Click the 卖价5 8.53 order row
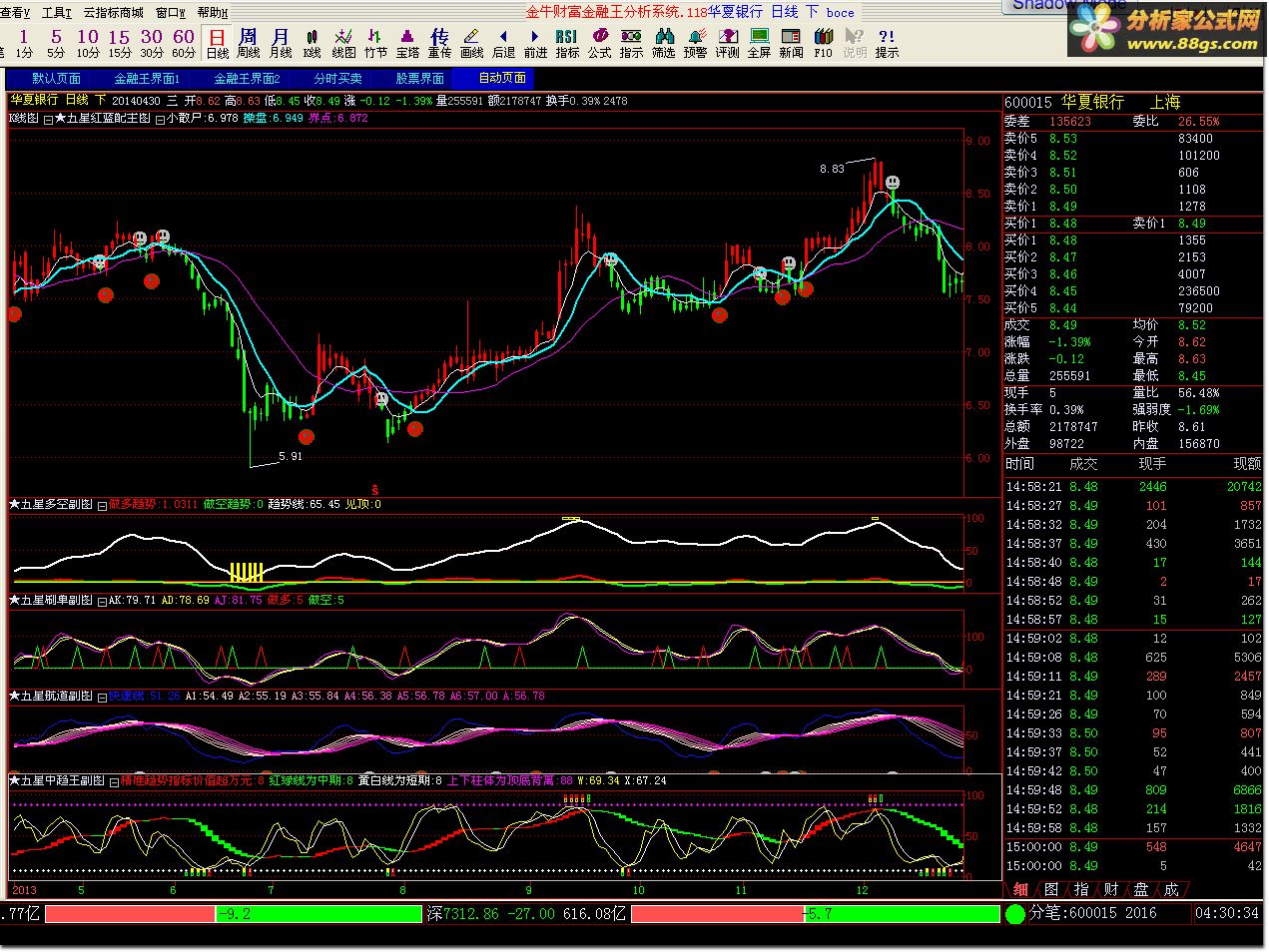 pos(1133,139)
